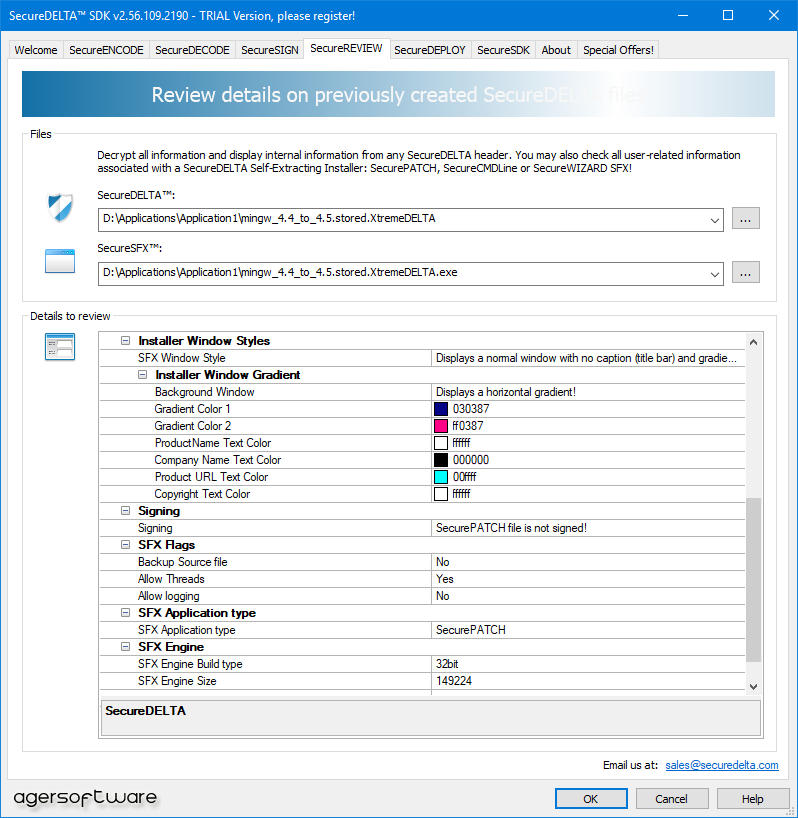This screenshot has width=798, height=818.
Task: Switch to the SecureDECODE tab
Action: (x=192, y=50)
